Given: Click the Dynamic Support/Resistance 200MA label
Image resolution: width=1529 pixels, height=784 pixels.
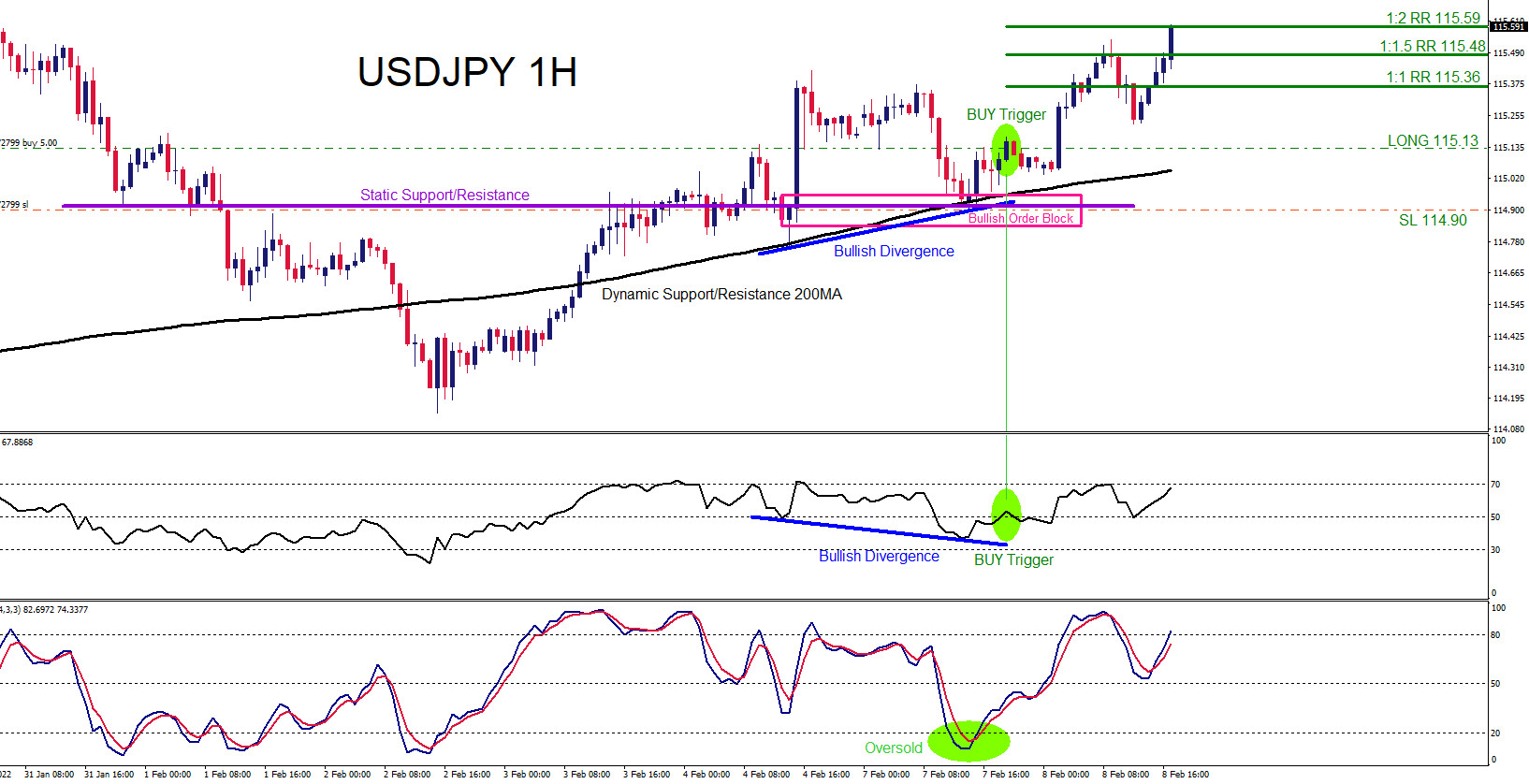Looking at the screenshot, I should tap(721, 294).
